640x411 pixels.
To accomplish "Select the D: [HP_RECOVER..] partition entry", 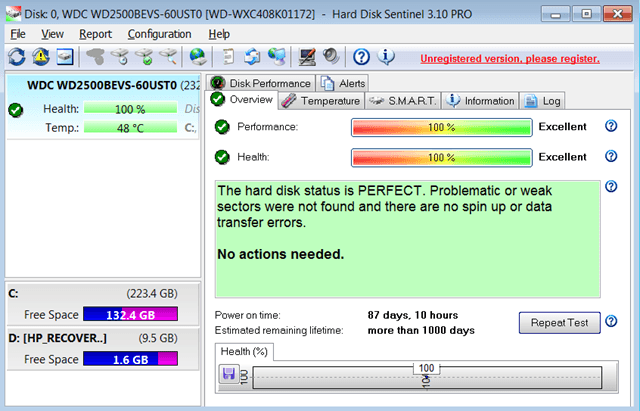I will click(103, 349).
